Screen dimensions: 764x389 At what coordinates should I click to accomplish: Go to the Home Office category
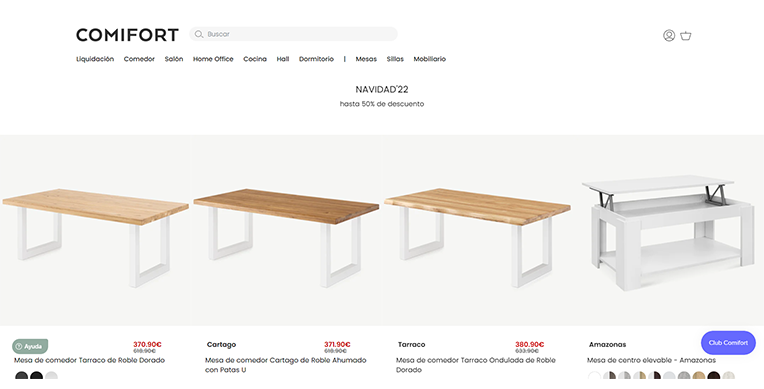(x=213, y=59)
